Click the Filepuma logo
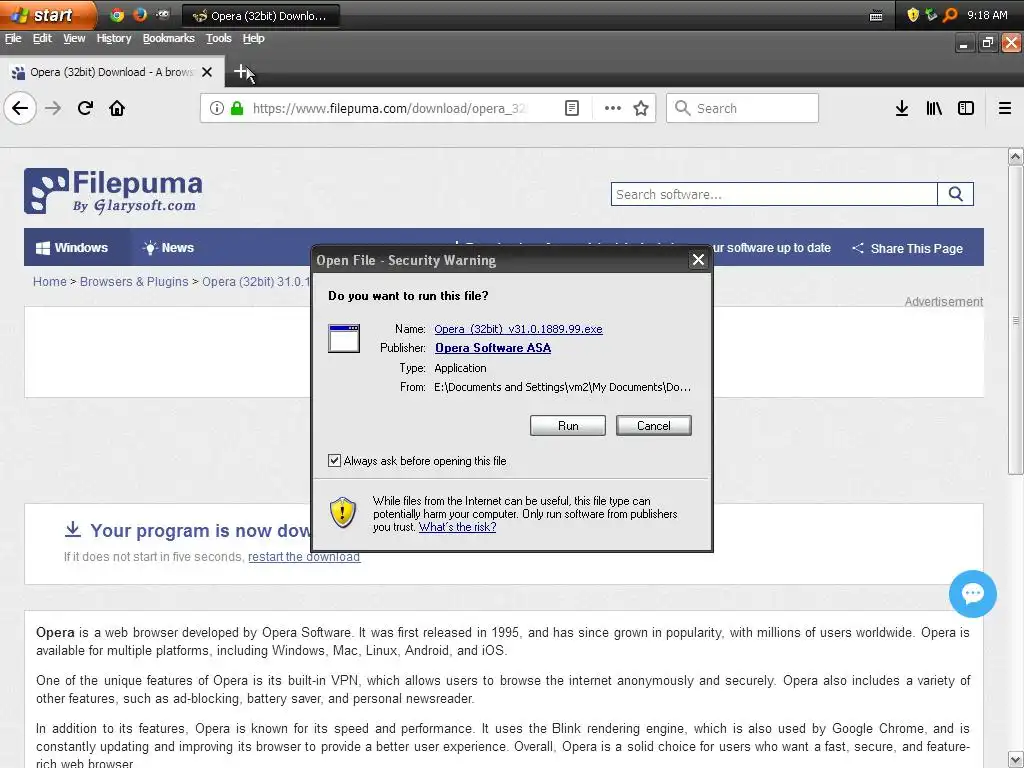 [x=113, y=191]
